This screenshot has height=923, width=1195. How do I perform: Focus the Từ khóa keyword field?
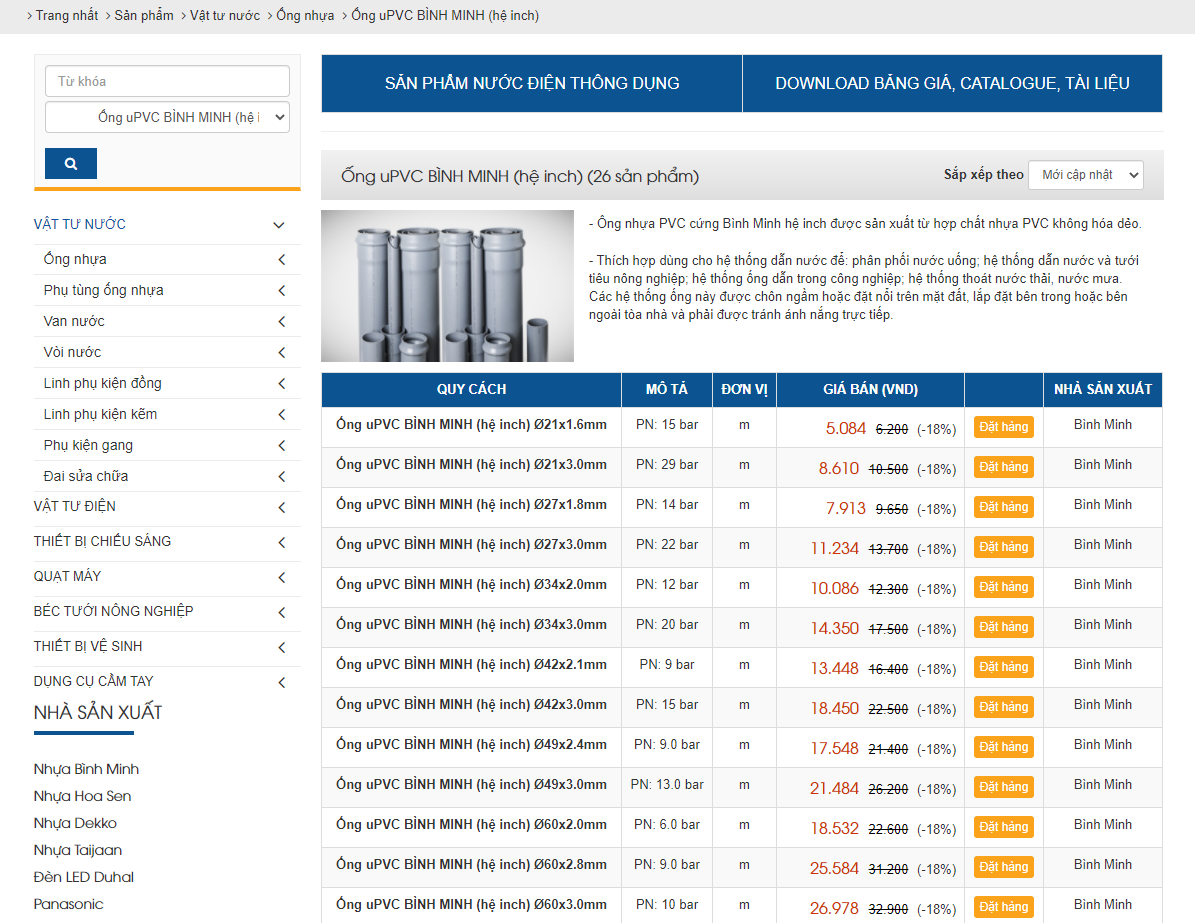pyautogui.click(x=168, y=81)
